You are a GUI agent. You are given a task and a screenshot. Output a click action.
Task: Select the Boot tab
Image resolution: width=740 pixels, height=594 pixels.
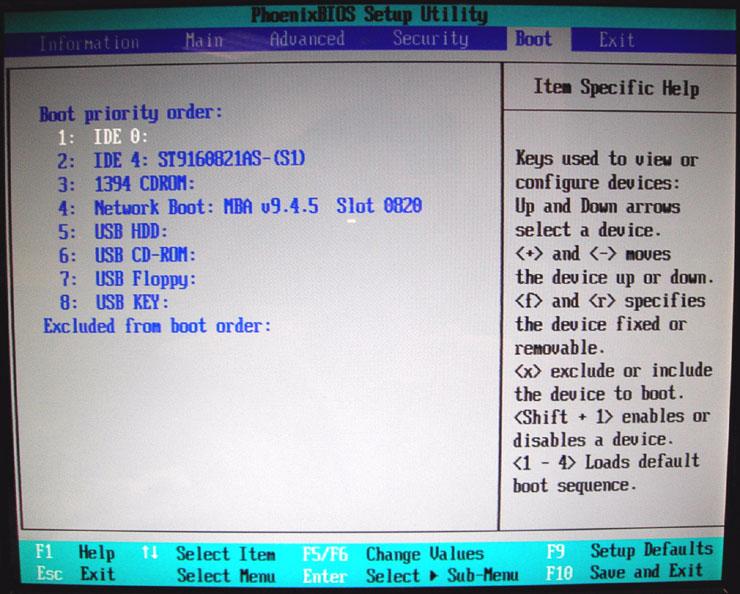[533, 38]
